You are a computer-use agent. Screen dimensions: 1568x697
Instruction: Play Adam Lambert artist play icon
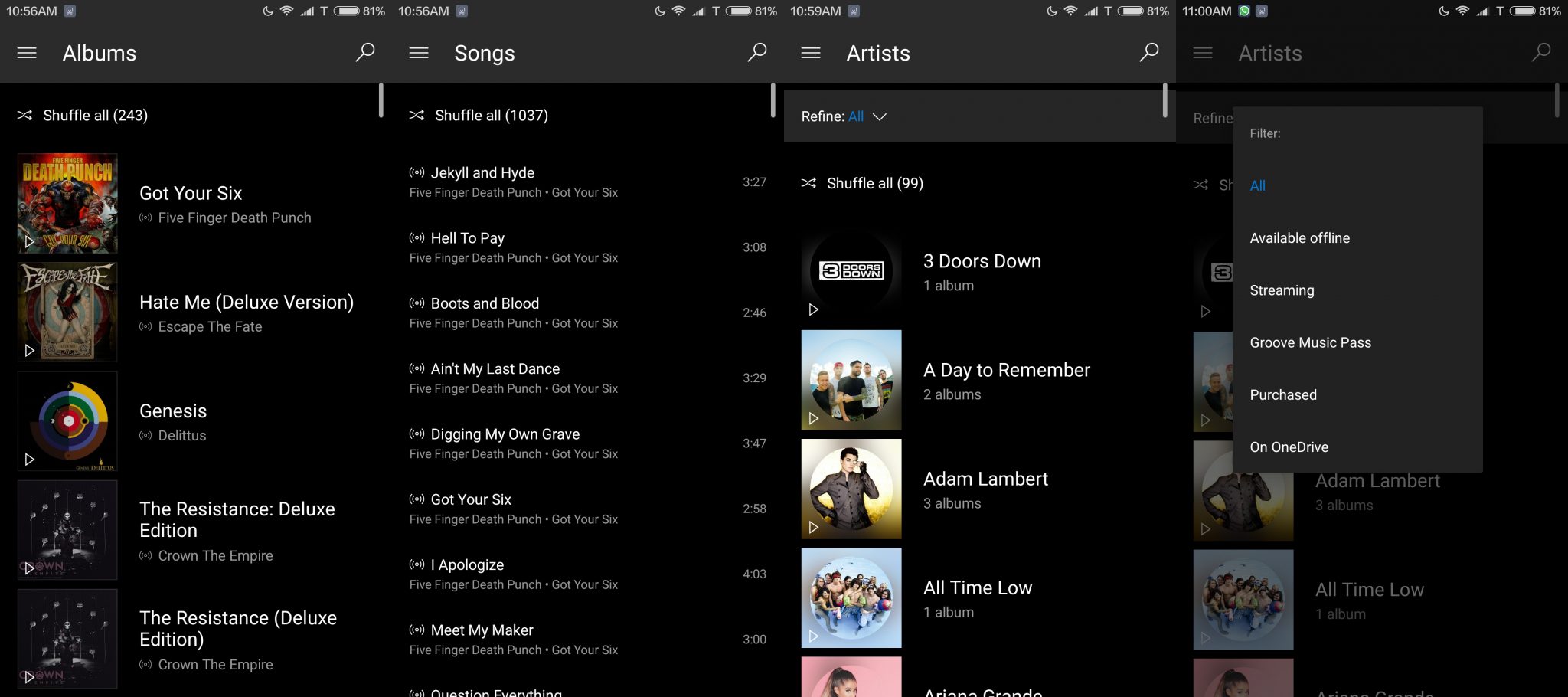pyautogui.click(x=813, y=527)
